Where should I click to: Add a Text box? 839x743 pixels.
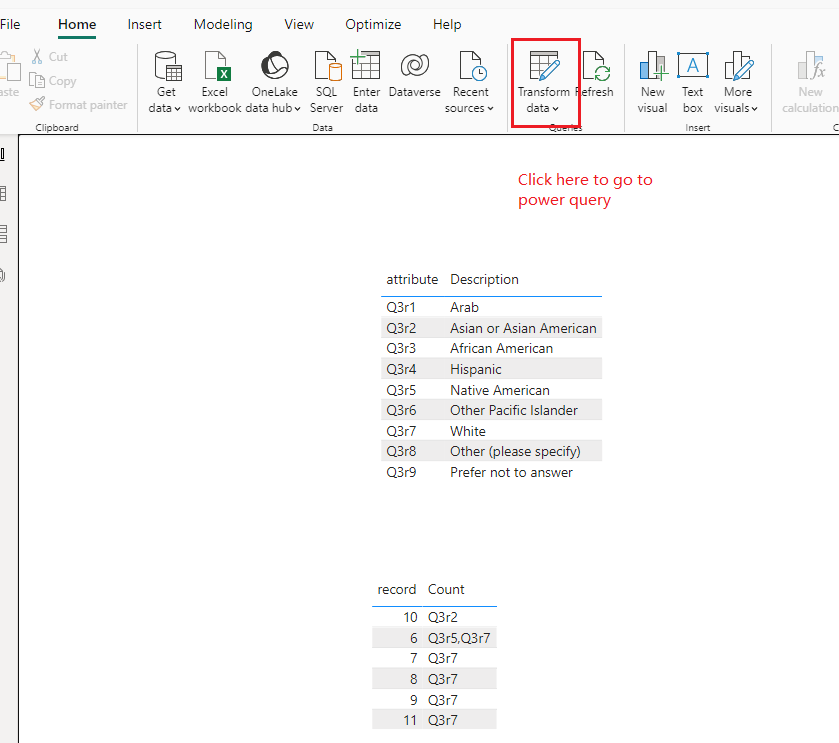692,82
